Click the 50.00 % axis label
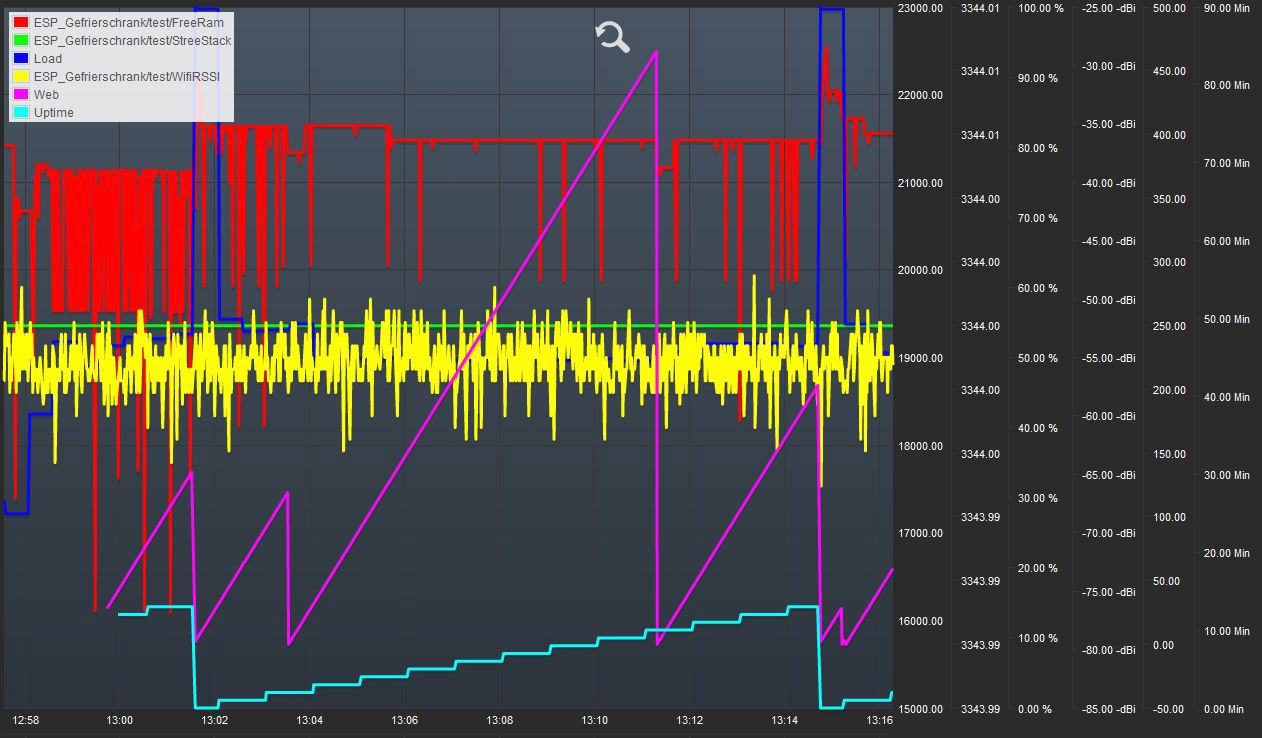The image size is (1262, 738). (1038, 358)
